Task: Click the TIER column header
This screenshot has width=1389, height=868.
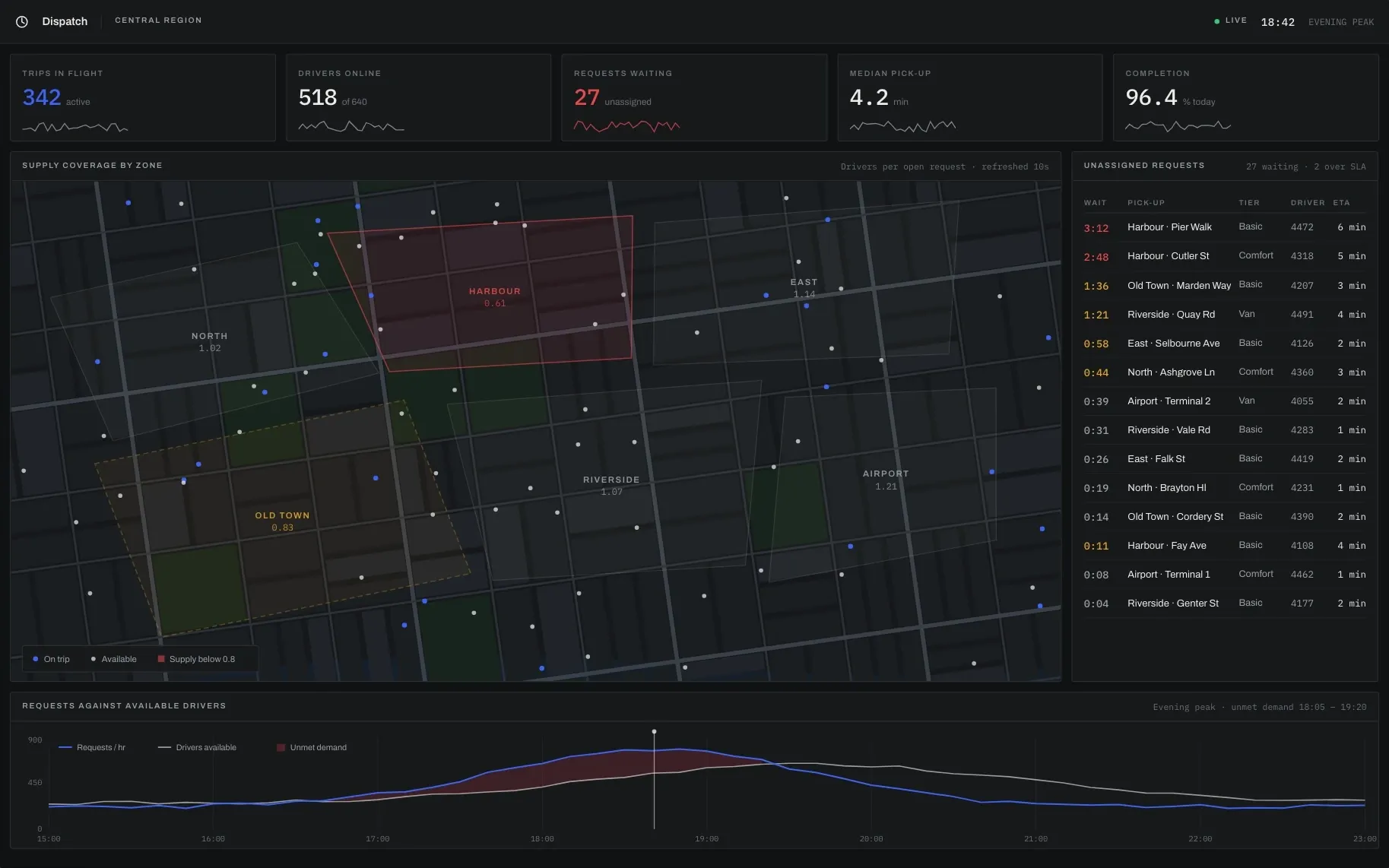Action: pyautogui.click(x=1249, y=203)
